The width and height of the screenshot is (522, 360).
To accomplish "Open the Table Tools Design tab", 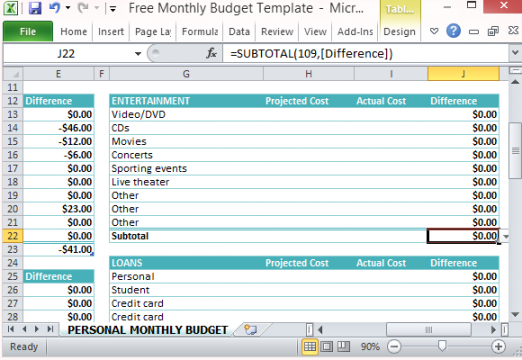I will click(400, 32).
